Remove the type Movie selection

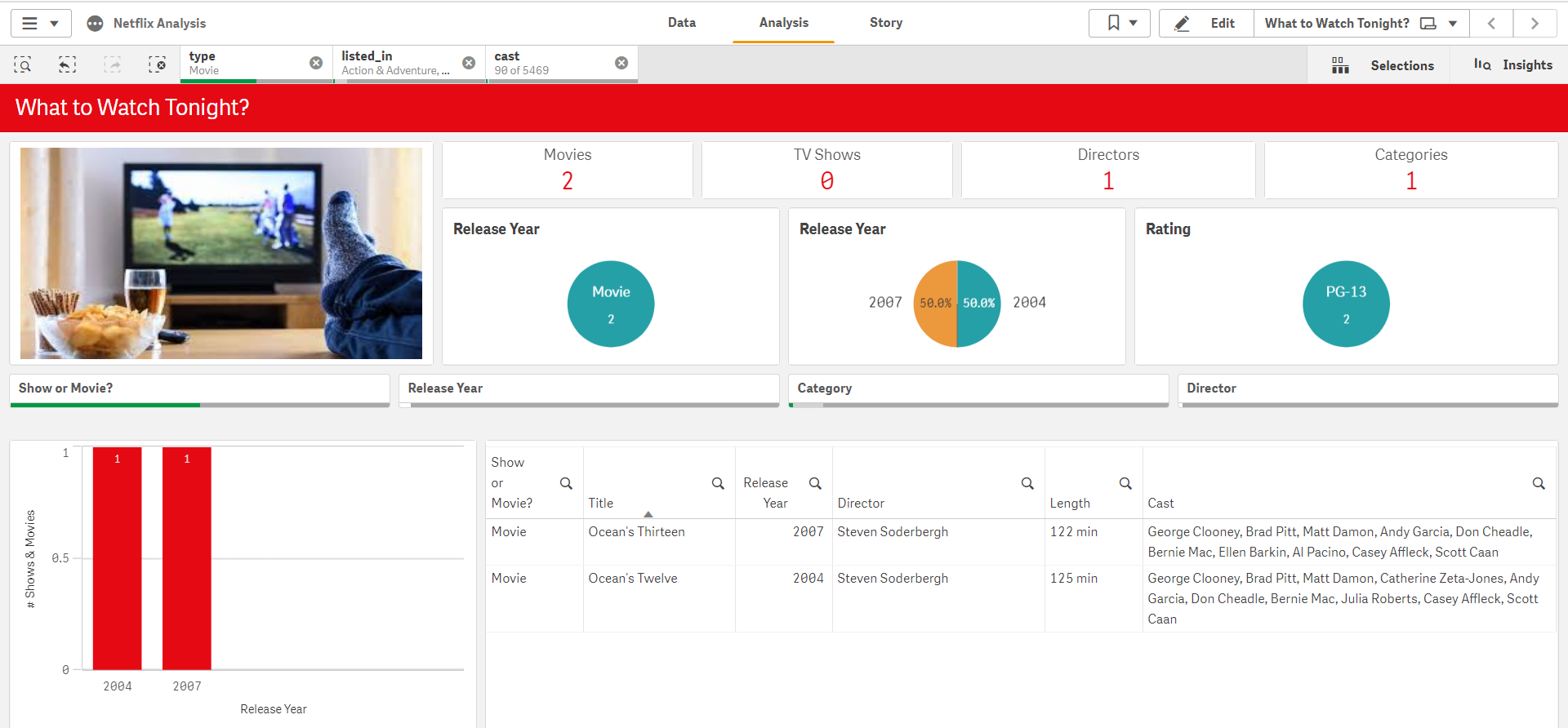(x=316, y=63)
